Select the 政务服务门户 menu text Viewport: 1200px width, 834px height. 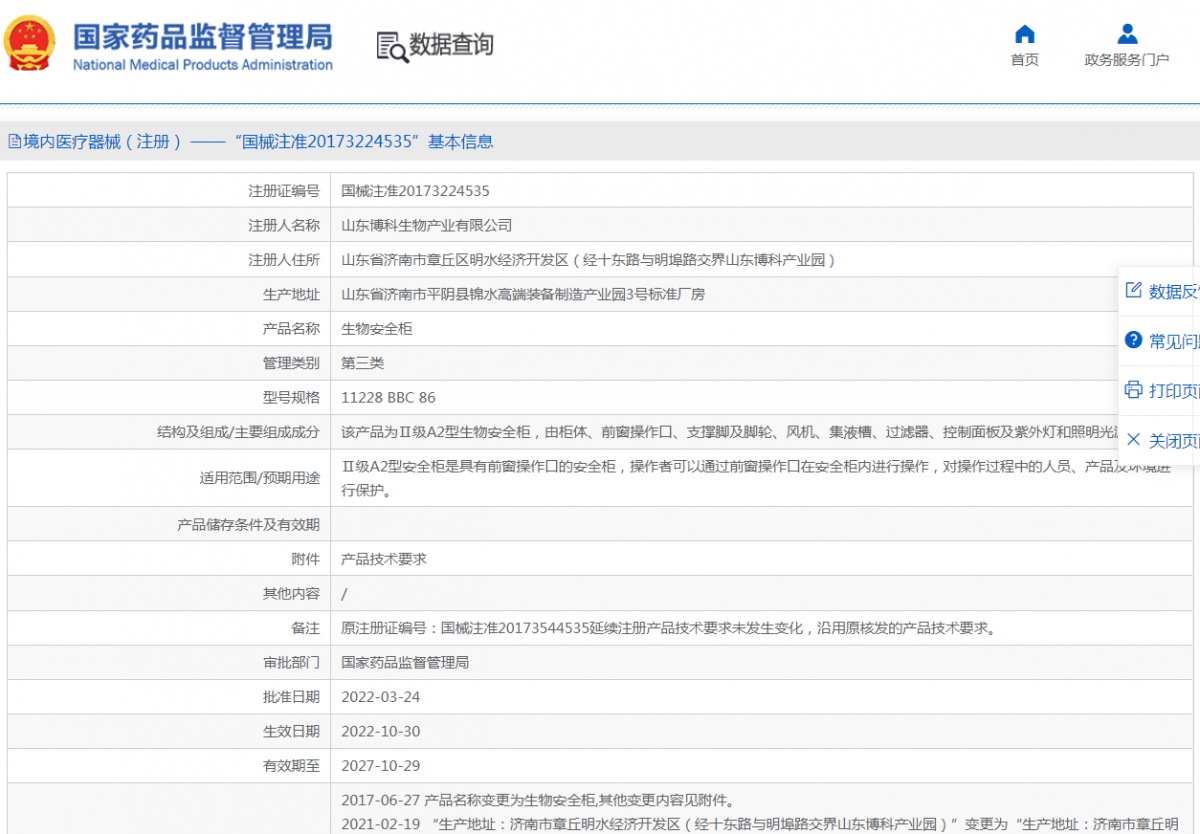[x=1127, y=60]
